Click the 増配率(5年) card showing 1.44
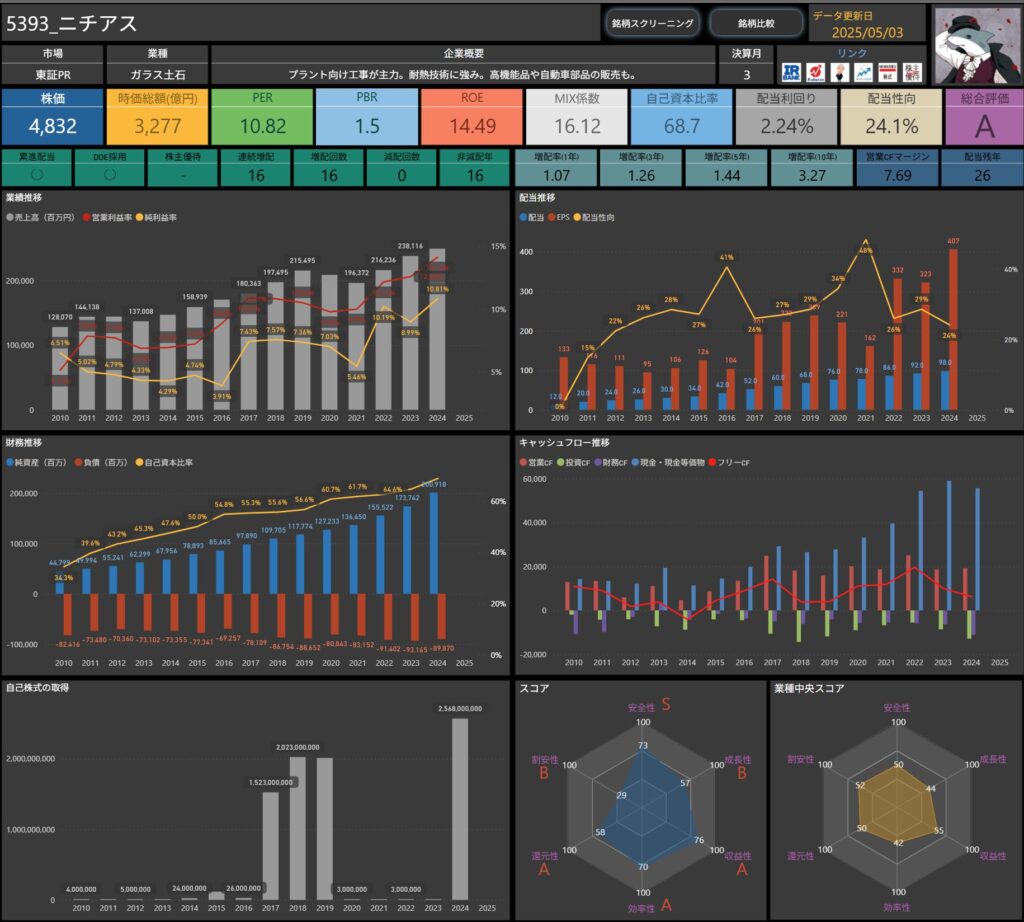 [x=726, y=168]
